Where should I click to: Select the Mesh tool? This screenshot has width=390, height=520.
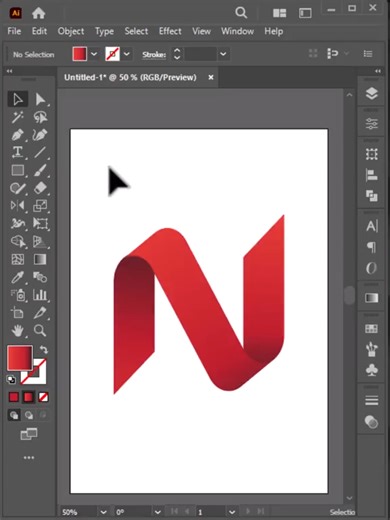click(x=18, y=259)
